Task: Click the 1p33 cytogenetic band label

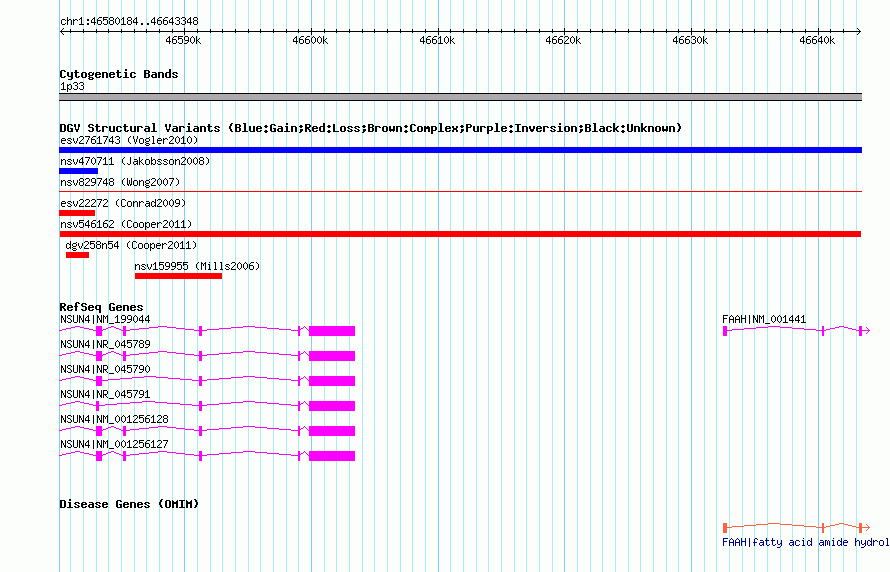Action: 72,87
